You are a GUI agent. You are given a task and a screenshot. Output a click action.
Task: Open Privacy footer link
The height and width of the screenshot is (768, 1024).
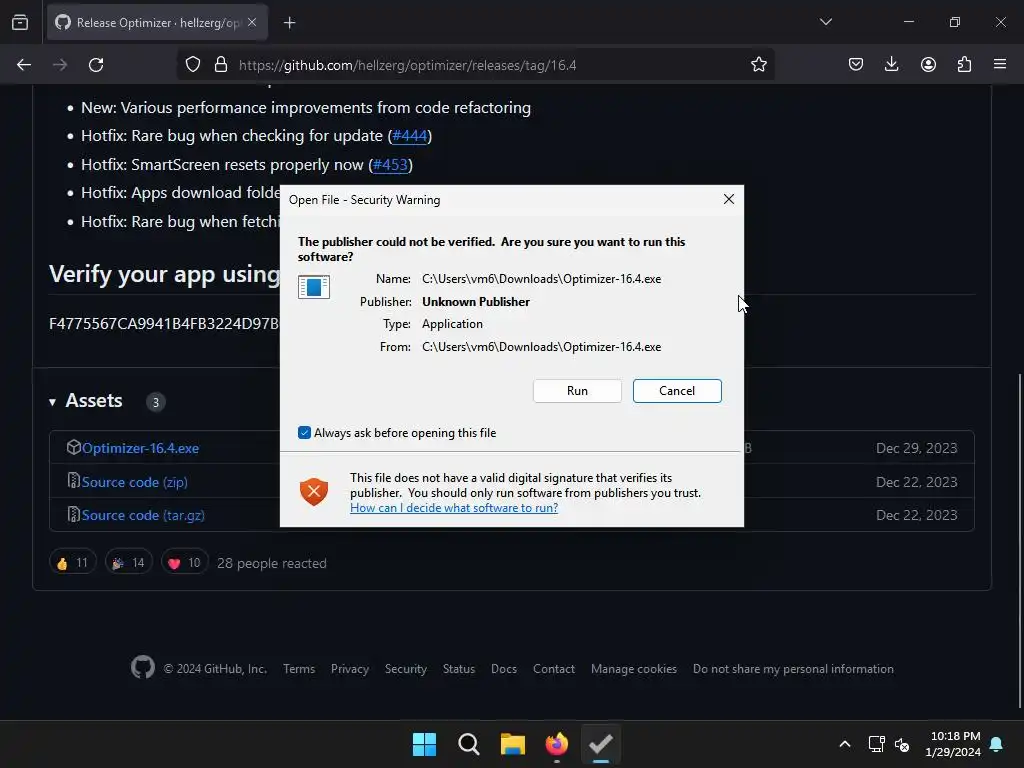(349, 669)
